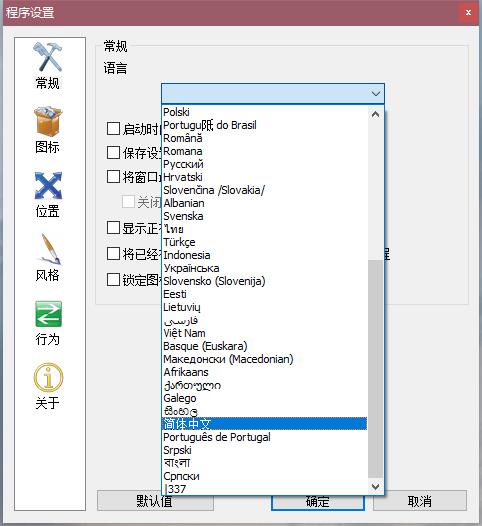
Task: Toggle the 锁定图 checkbox
Action: (x=113, y=279)
